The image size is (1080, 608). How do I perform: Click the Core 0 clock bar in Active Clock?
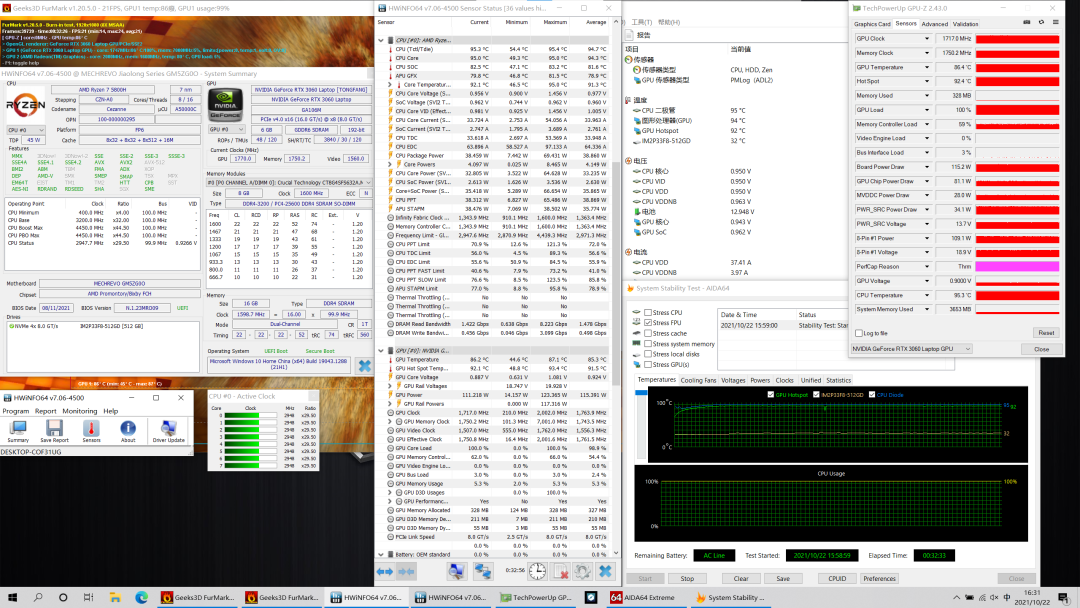coord(251,415)
